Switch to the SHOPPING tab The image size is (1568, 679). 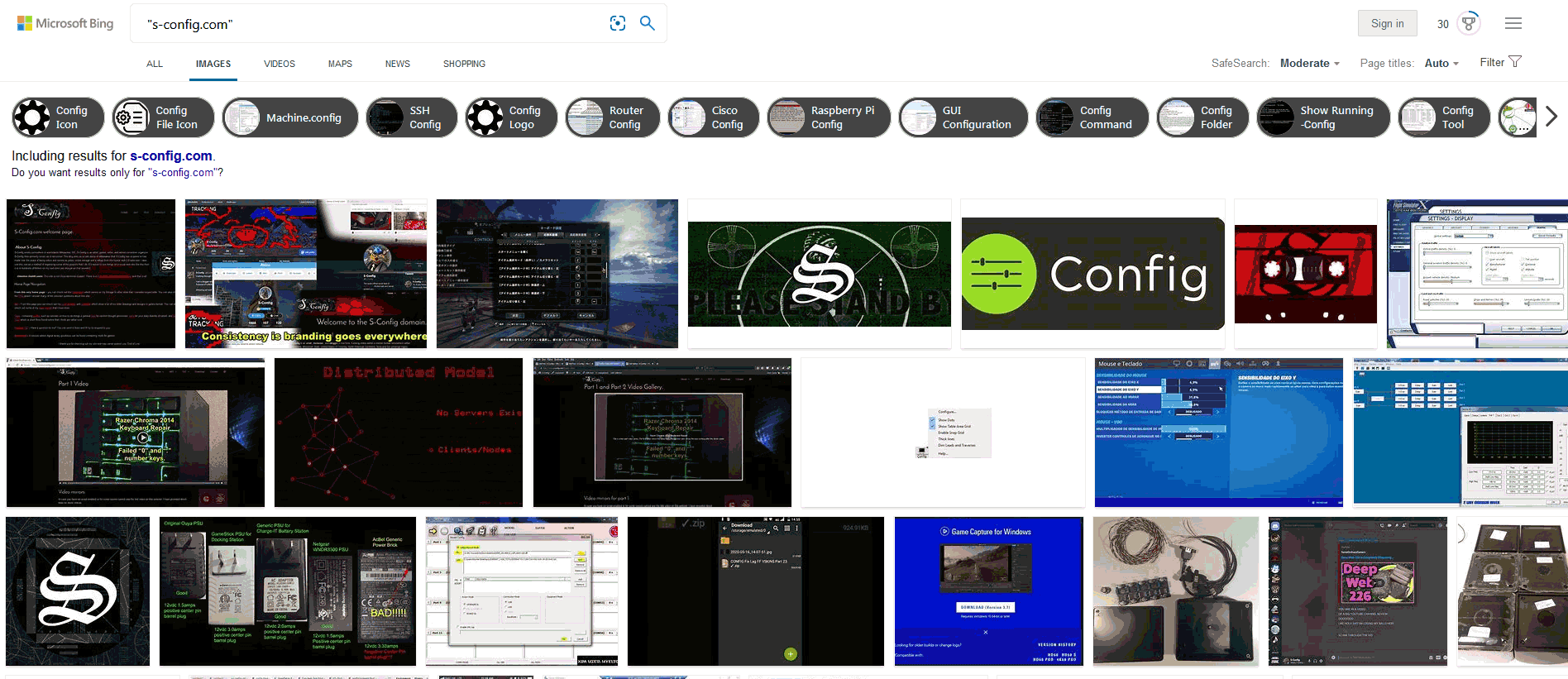[x=464, y=64]
